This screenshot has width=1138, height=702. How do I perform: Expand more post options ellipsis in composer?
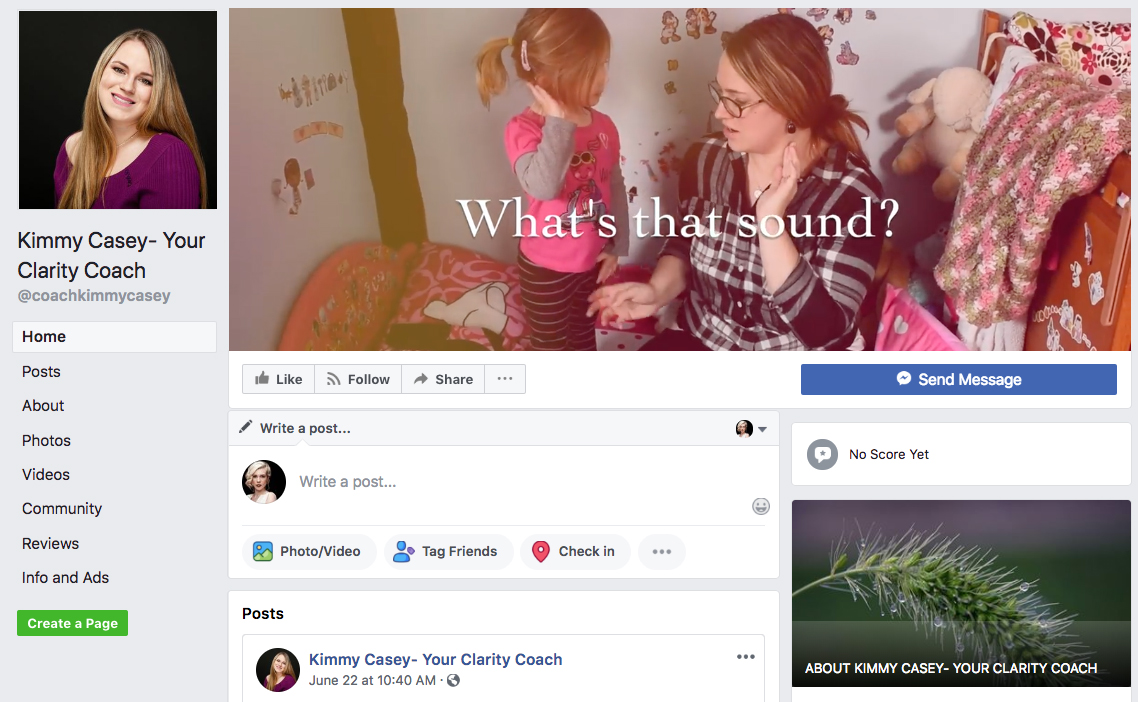662,552
